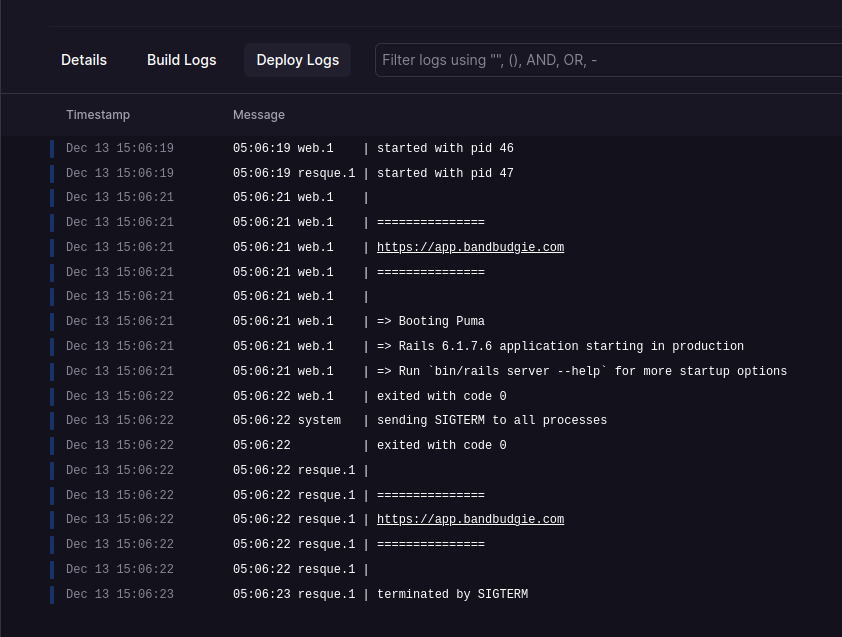Switch to the Details tab

pos(83,60)
